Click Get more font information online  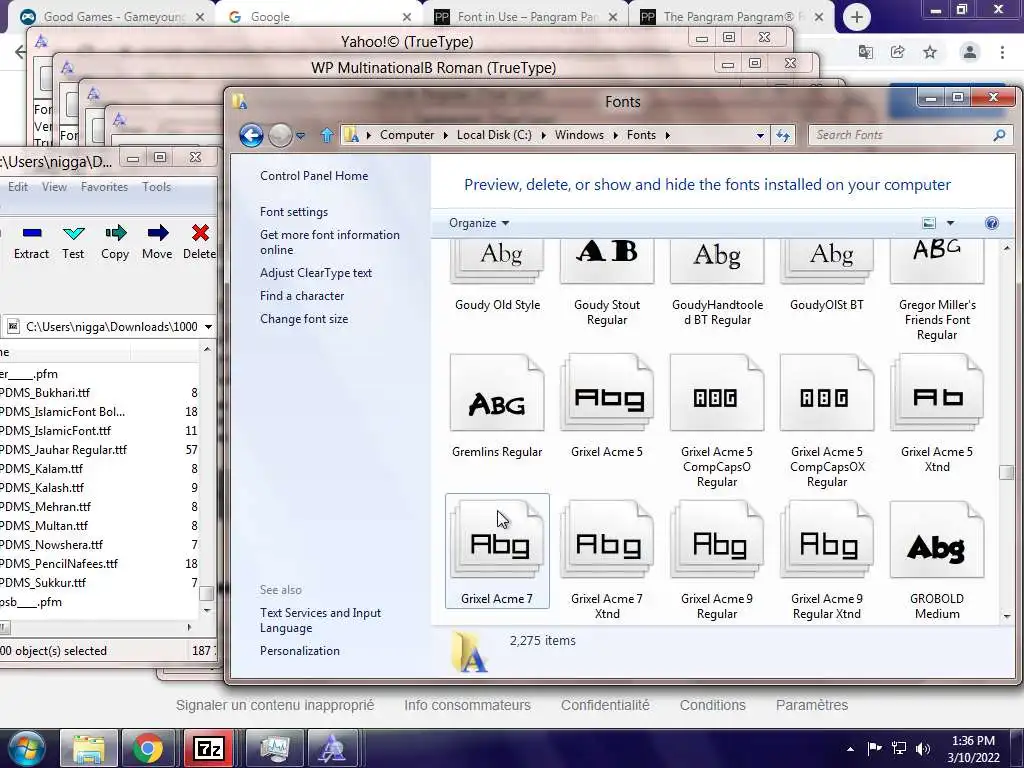330,242
